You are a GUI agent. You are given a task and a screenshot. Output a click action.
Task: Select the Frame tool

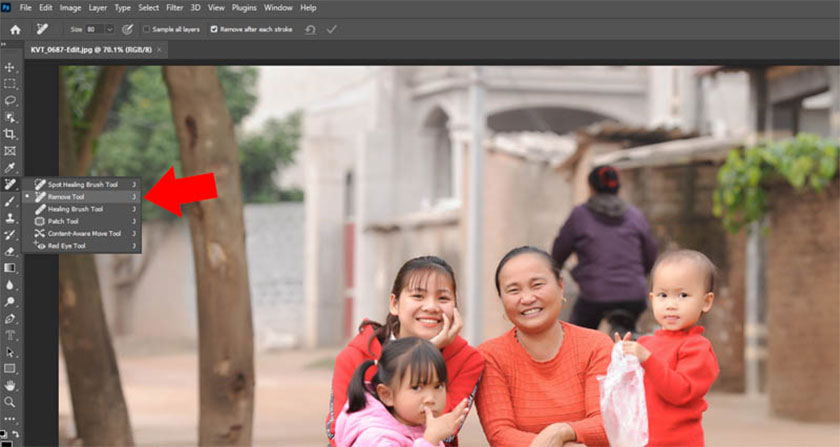click(x=10, y=151)
